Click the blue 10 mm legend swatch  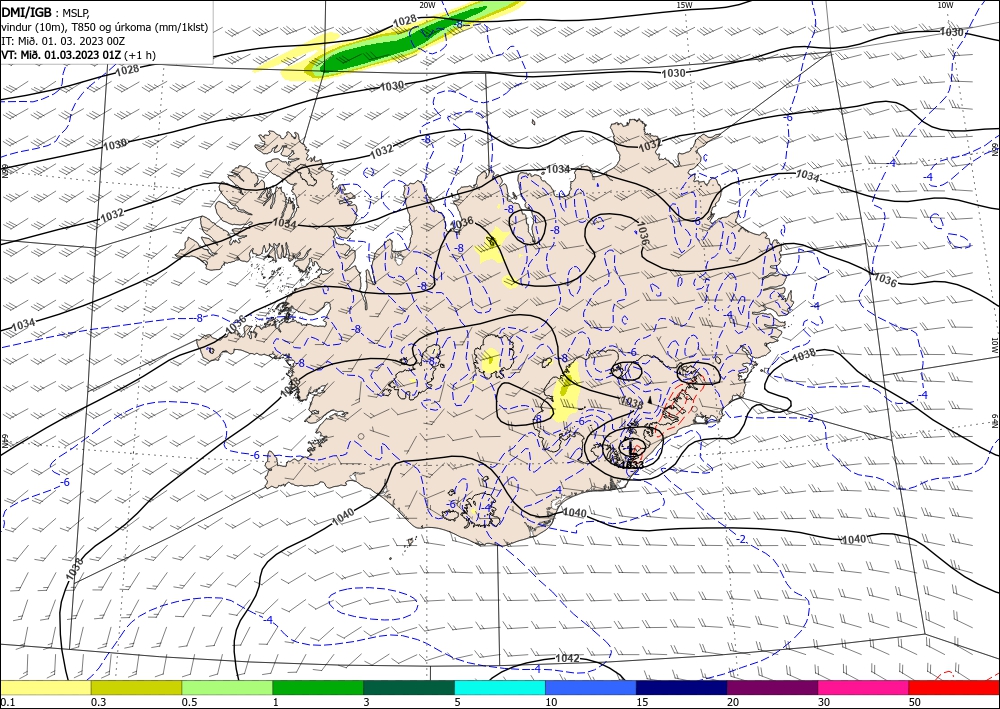591,688
